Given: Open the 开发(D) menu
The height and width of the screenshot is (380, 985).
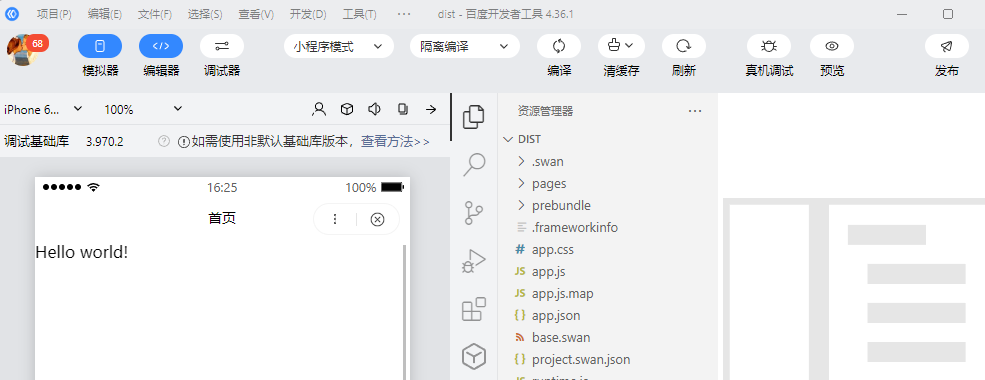Looking at the screenshot, I should (308, 14).
